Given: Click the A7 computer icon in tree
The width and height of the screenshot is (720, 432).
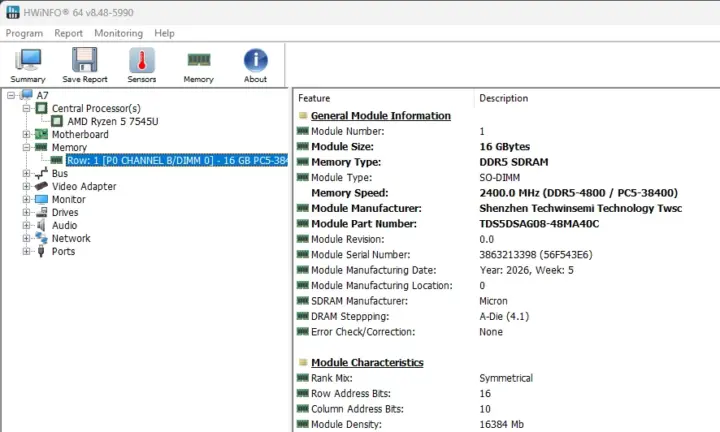Looking at the screenshot, I should tap(27, 95).
